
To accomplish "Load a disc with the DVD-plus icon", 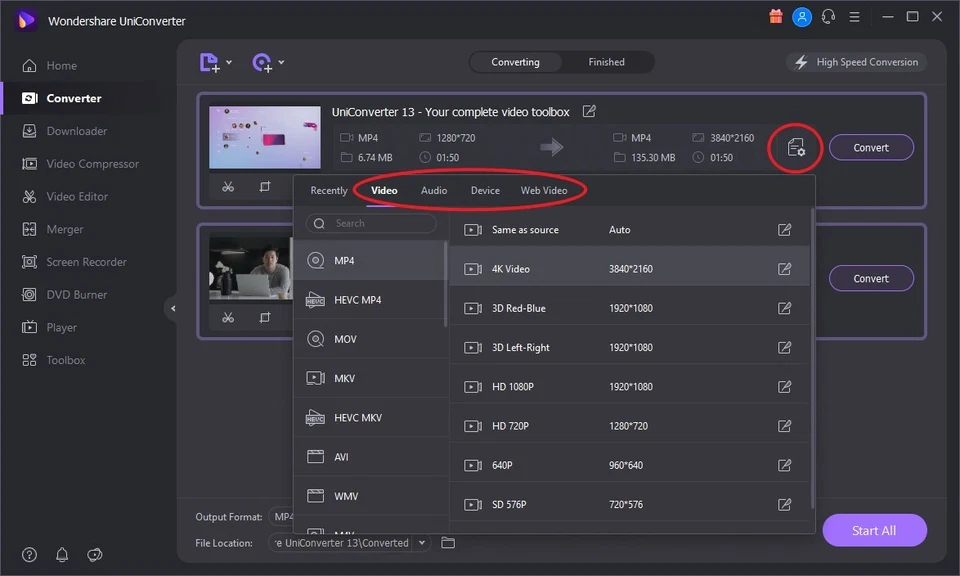I will click(262, 62).
